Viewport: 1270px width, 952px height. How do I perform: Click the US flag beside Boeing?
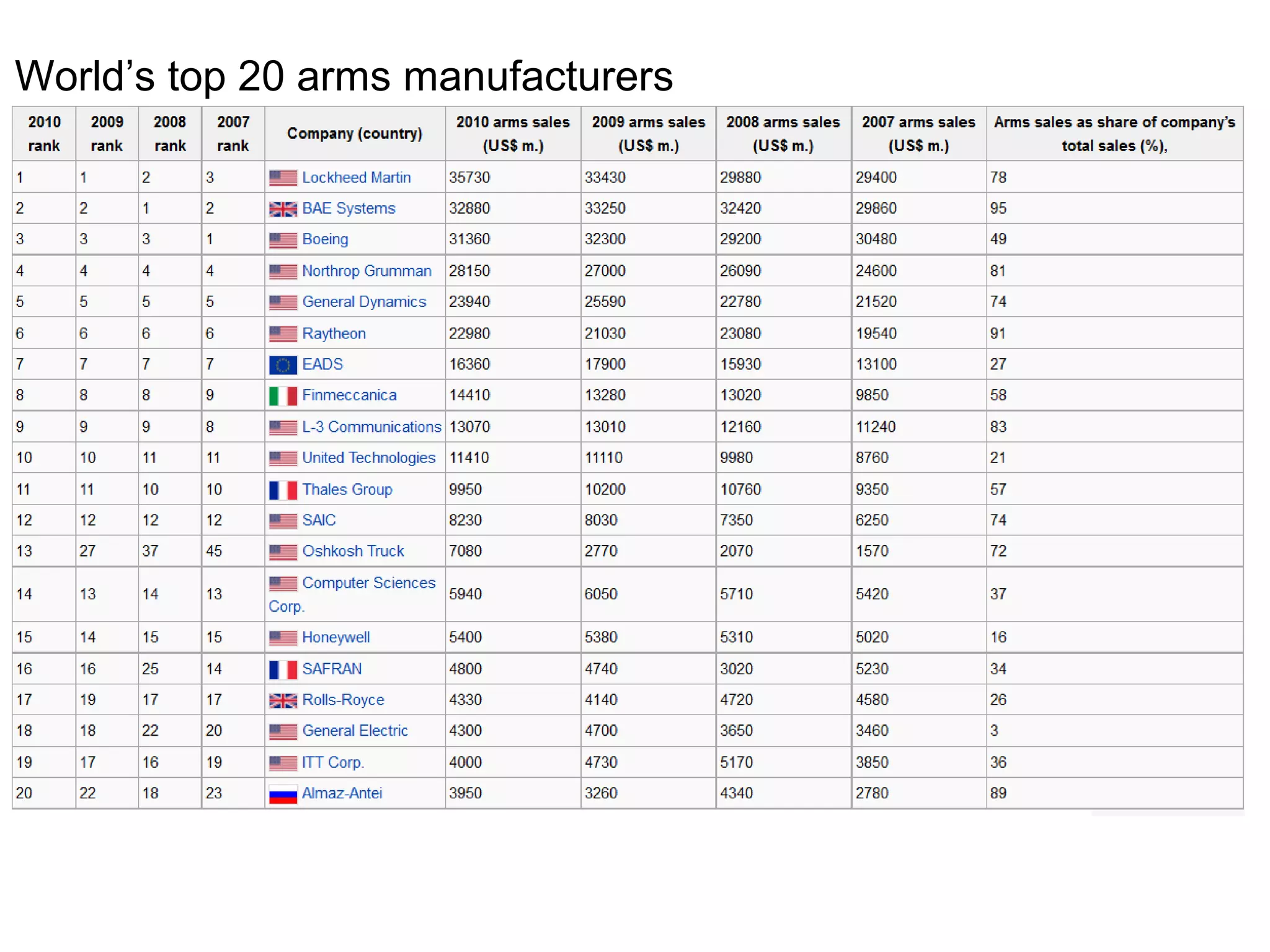(283, 240)
